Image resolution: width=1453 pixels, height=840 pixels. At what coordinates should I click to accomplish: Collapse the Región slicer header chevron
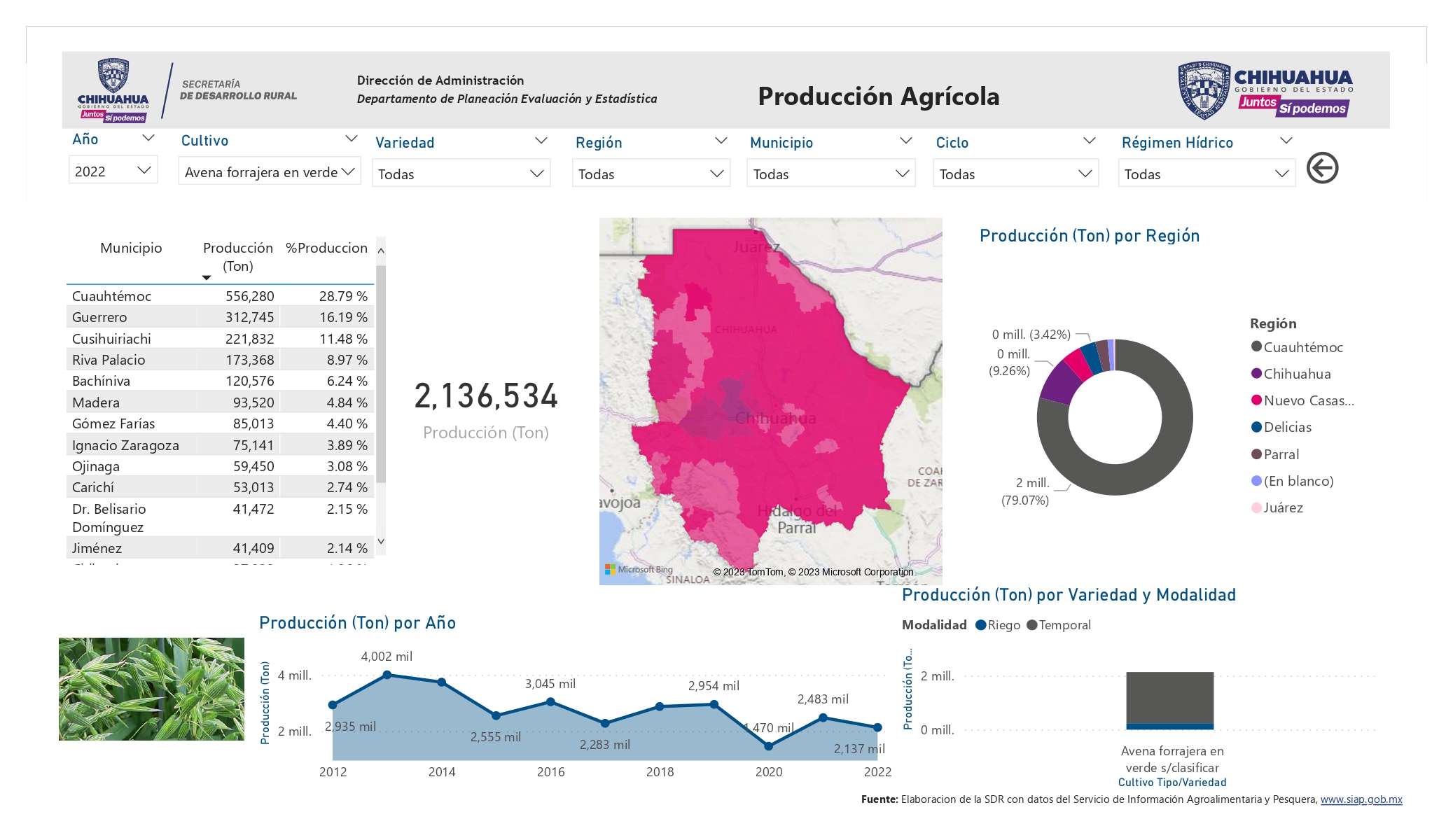pos(721,141)
